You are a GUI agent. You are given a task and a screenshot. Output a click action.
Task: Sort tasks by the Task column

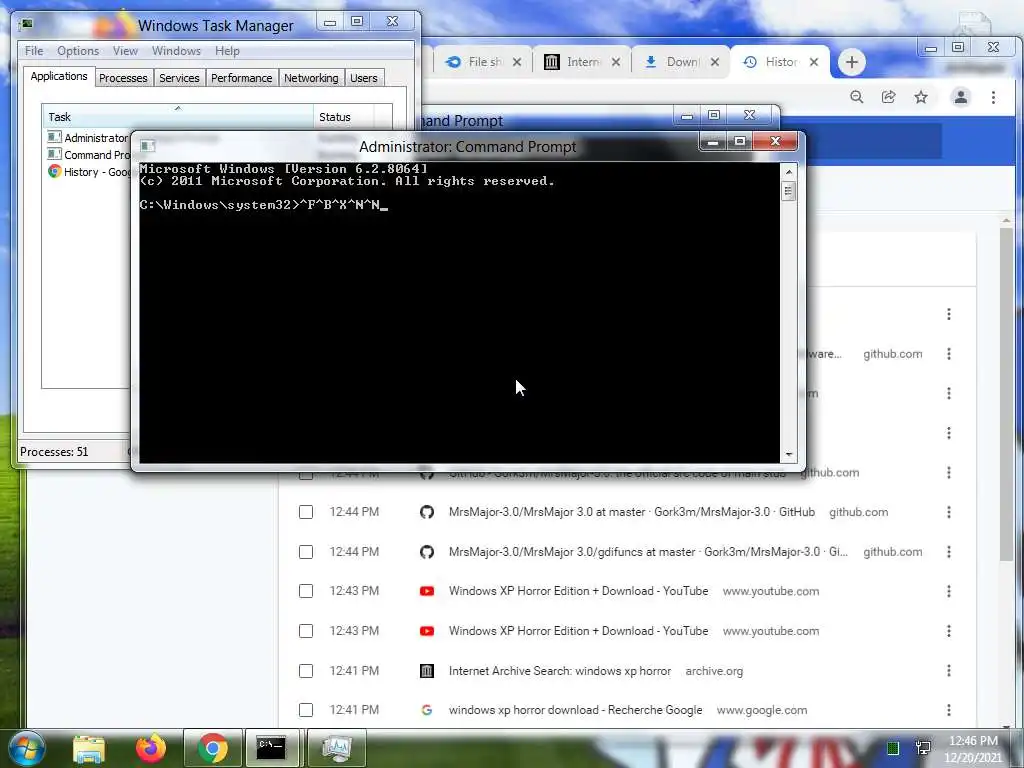click(178, 117)
